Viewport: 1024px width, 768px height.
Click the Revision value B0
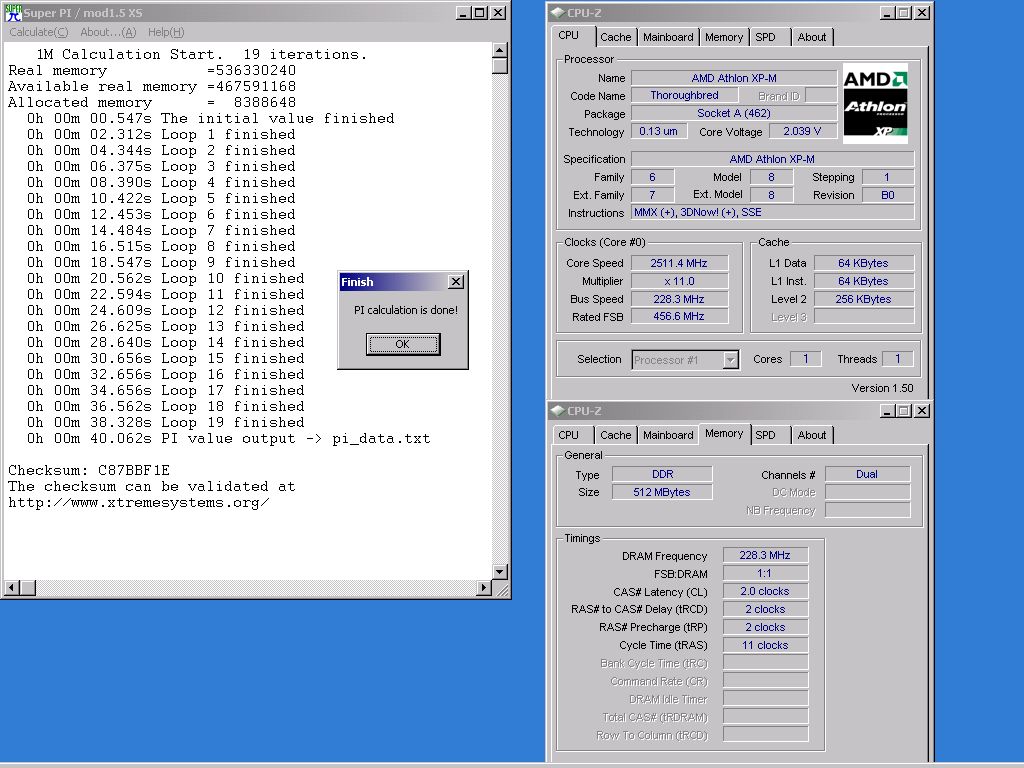[x=888, y=195]
